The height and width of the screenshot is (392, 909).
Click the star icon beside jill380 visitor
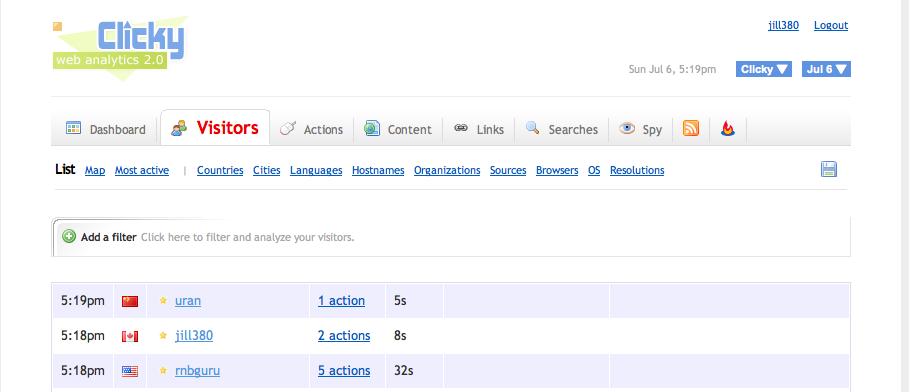pyautogui.click(x=163, y=335)
